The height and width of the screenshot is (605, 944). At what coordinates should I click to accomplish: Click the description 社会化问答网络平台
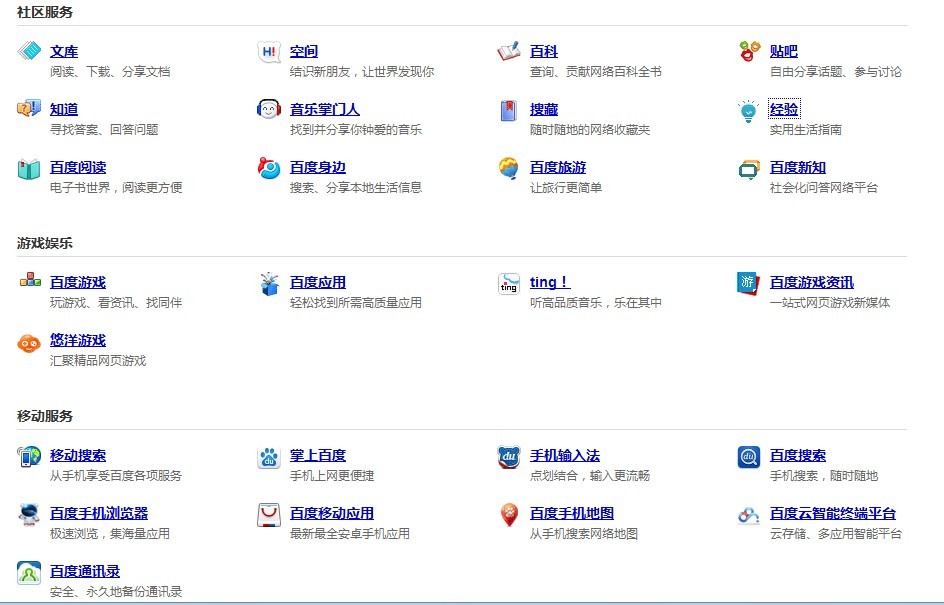point(824,187)
